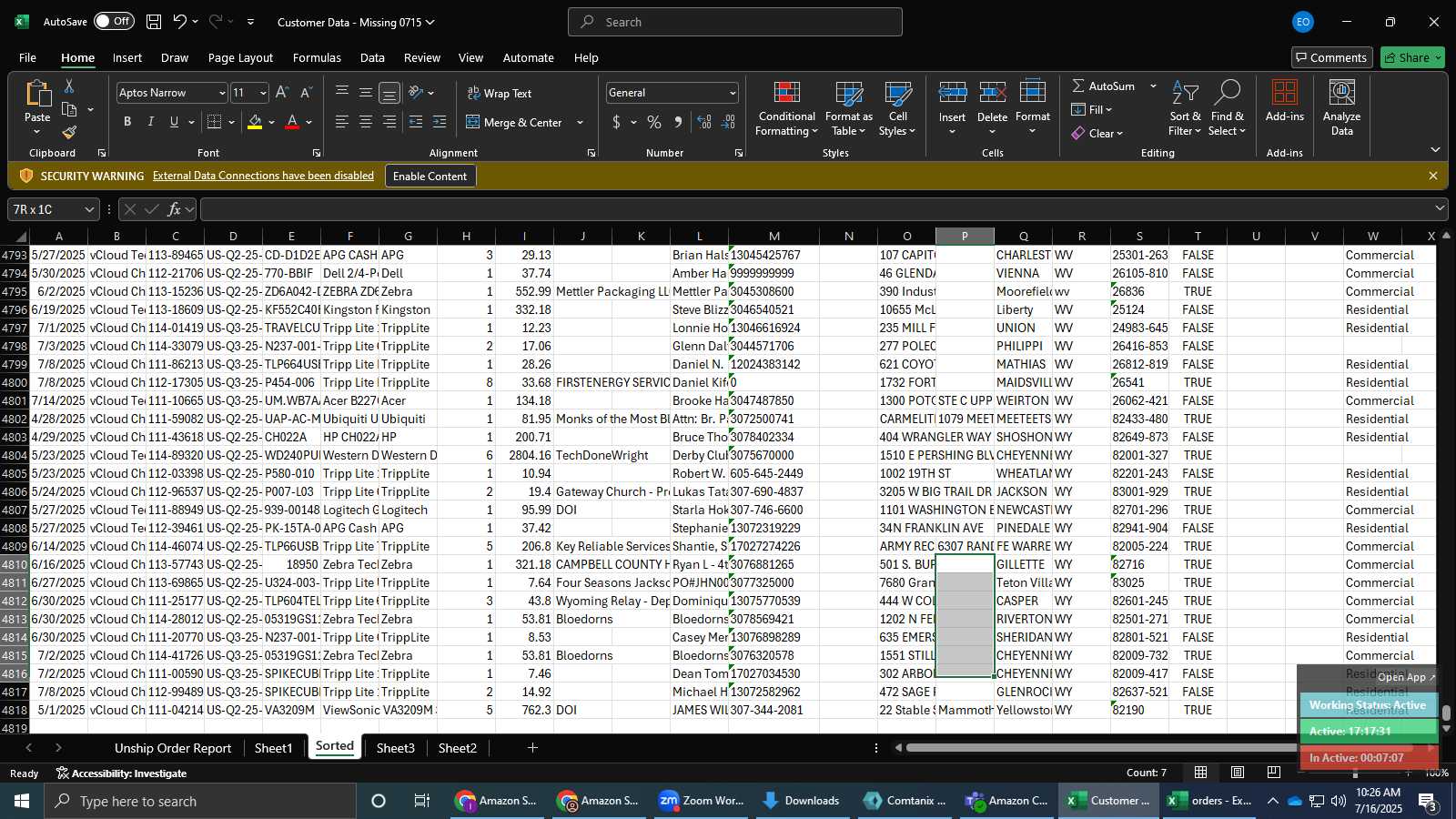Image resolution: width=1456 pixels, height=819 pixels.
Task: Open the Borders dropdown arrow
Action: coord(232,122)
